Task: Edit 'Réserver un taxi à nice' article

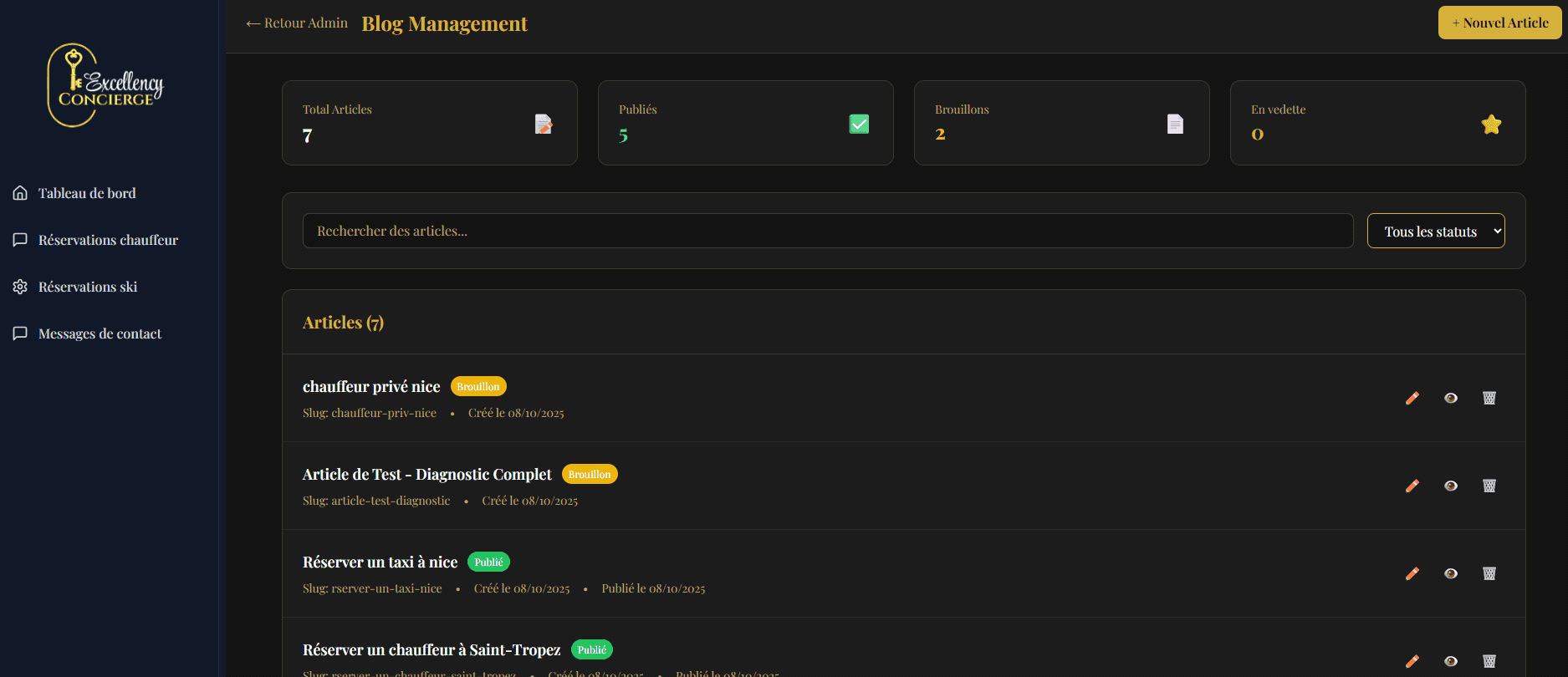Action: pos(1412,573)
